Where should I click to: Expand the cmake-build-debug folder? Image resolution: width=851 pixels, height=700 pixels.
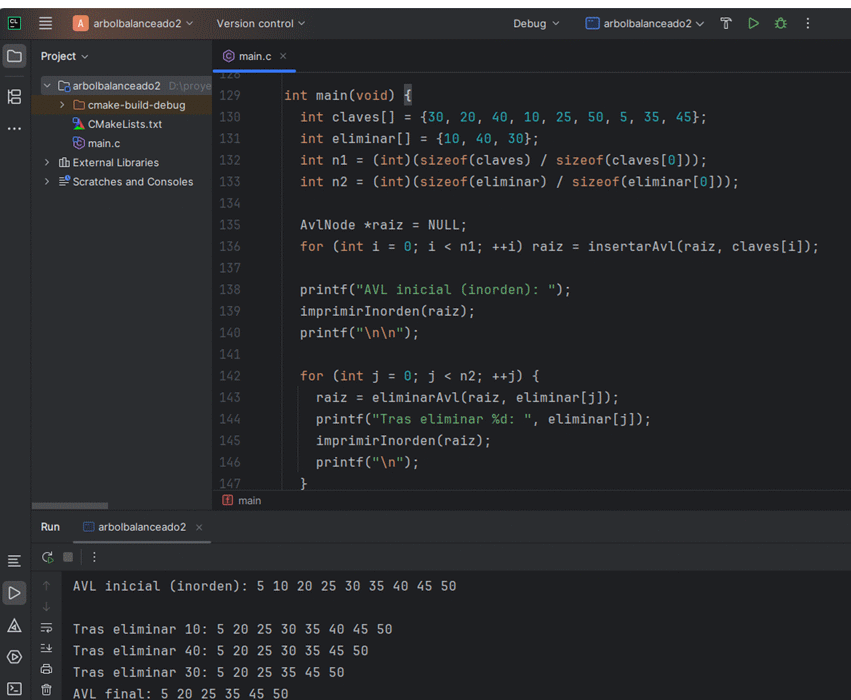coord(62,105)
